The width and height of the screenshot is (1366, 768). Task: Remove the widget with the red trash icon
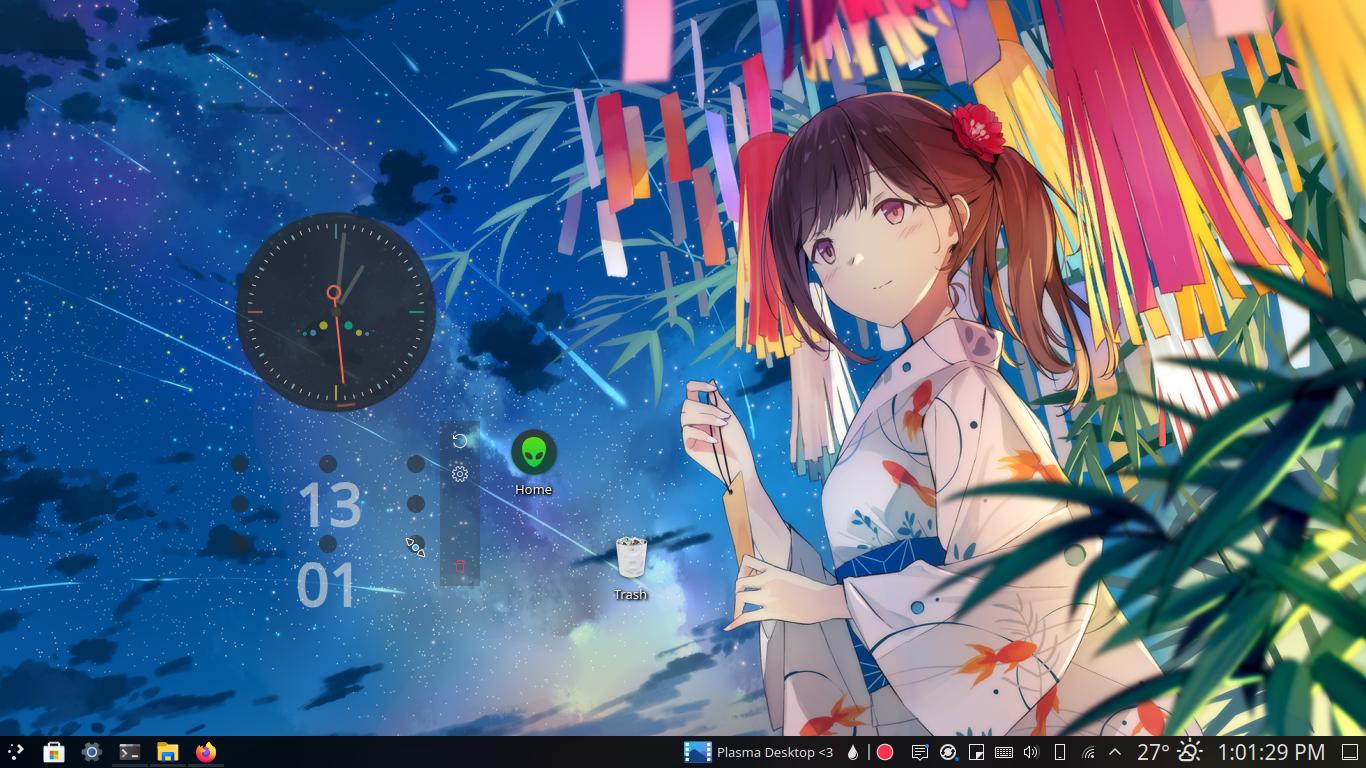coord(460,566)
